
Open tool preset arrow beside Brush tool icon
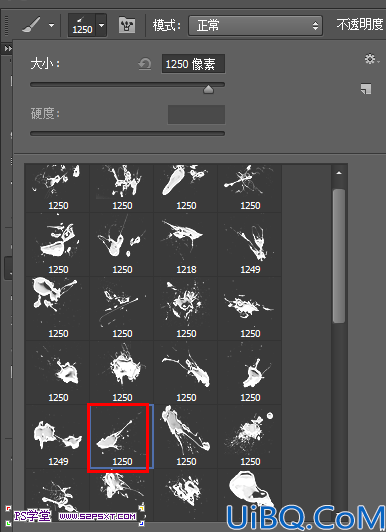pyautogui.click(x=51, y=25)
